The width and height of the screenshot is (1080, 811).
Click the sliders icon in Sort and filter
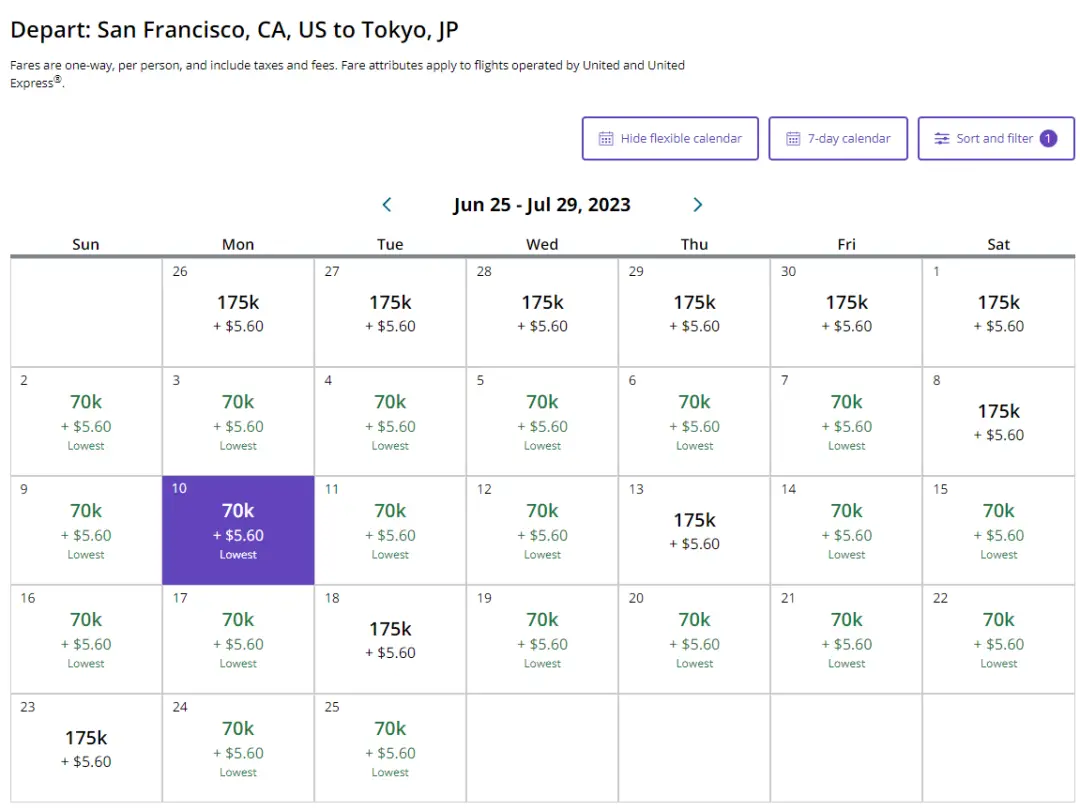pyautogui.click(x=942, y=138)
